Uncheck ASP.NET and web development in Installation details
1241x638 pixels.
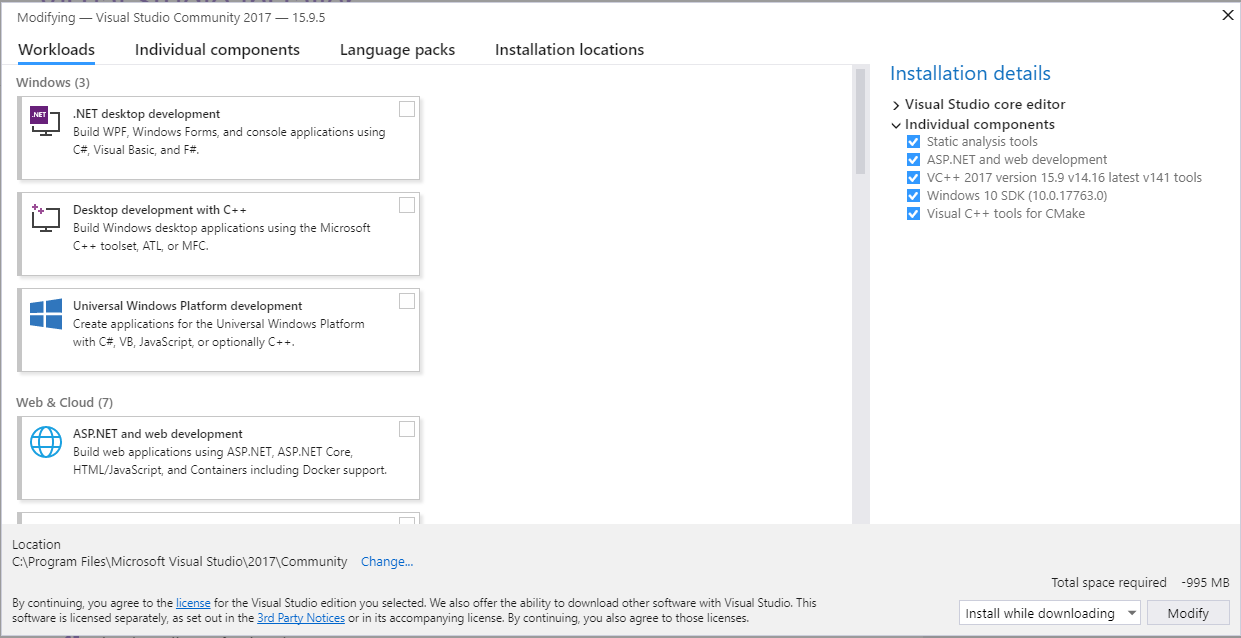(x=913, y=160)
